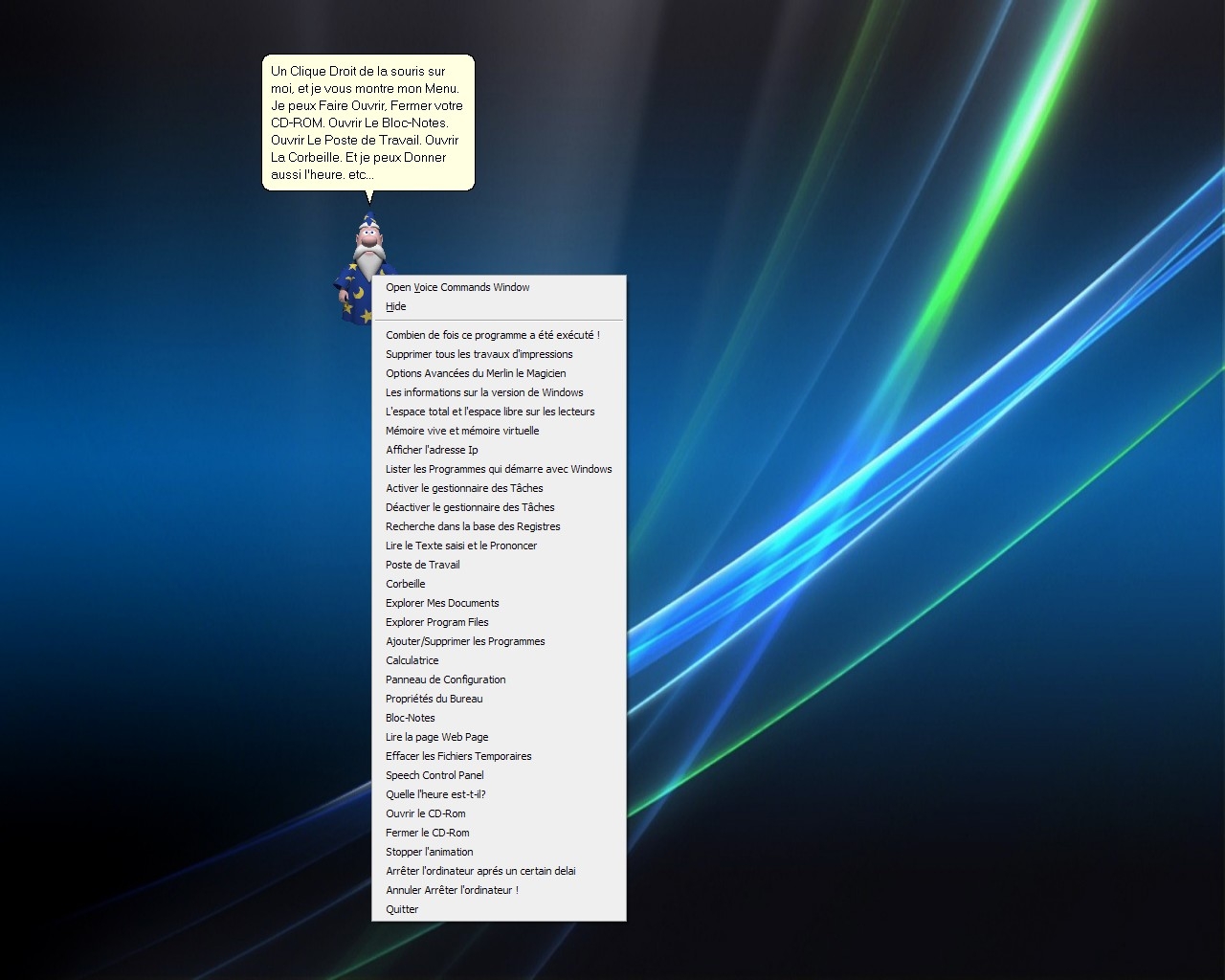Choose Arrêter l'ordinateur aprés un certain delai

499,871
